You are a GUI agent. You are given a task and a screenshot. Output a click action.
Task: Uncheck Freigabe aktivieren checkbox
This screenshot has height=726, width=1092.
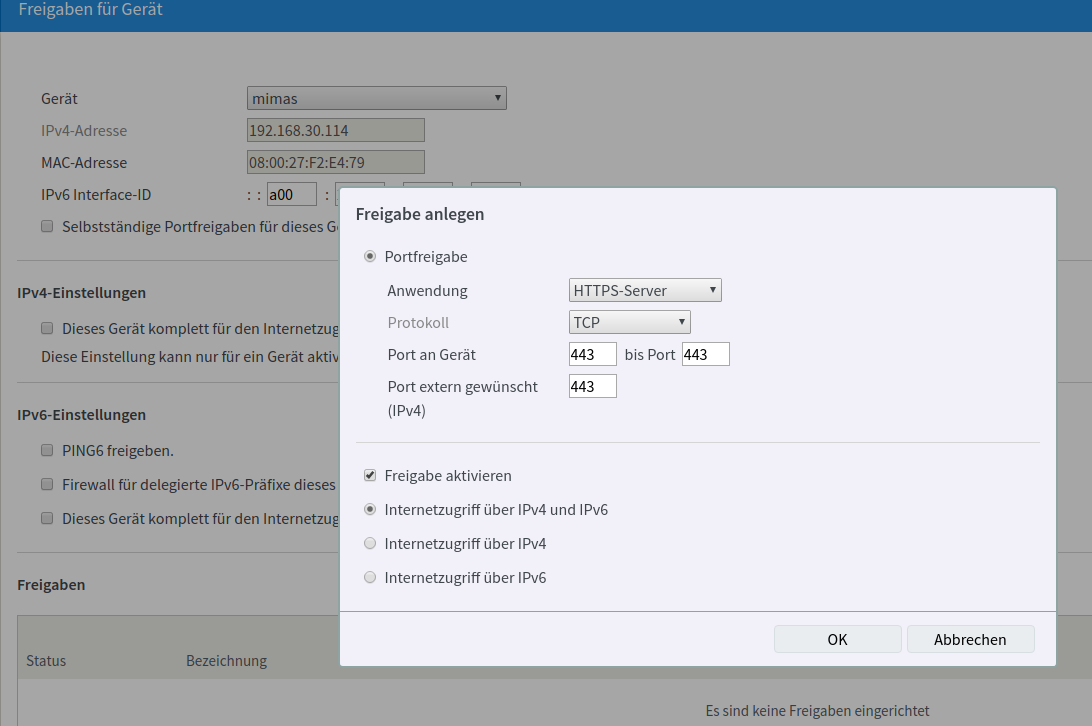click(370, 476)
